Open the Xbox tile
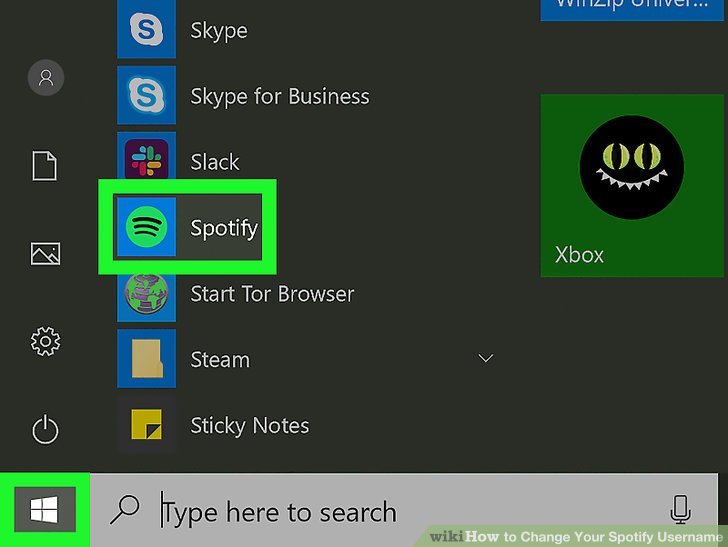The height and width of the screenshot is (547, 728). 631,186
